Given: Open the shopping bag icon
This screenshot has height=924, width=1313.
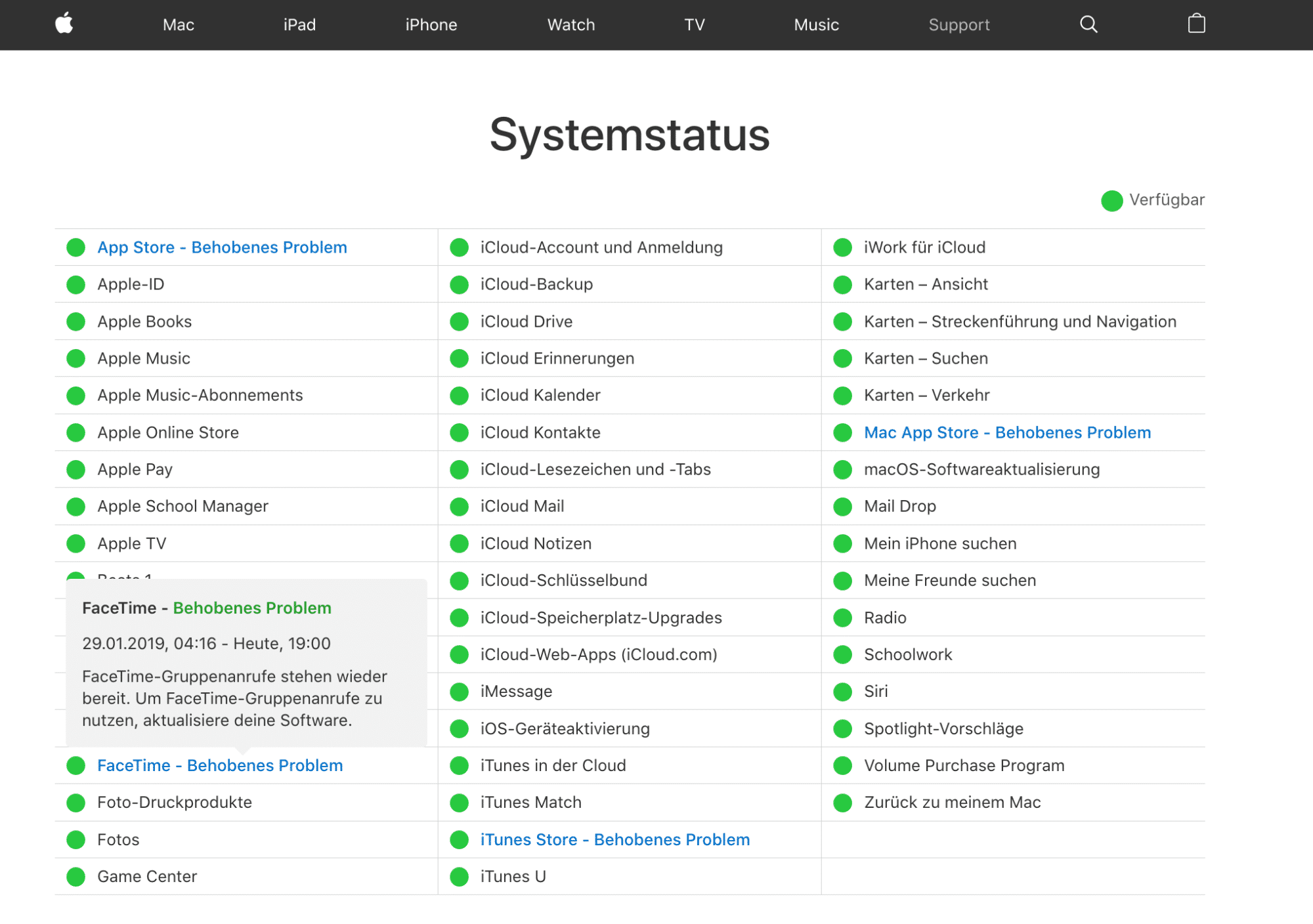Looking at the screenshot, I should (1196, 24).
